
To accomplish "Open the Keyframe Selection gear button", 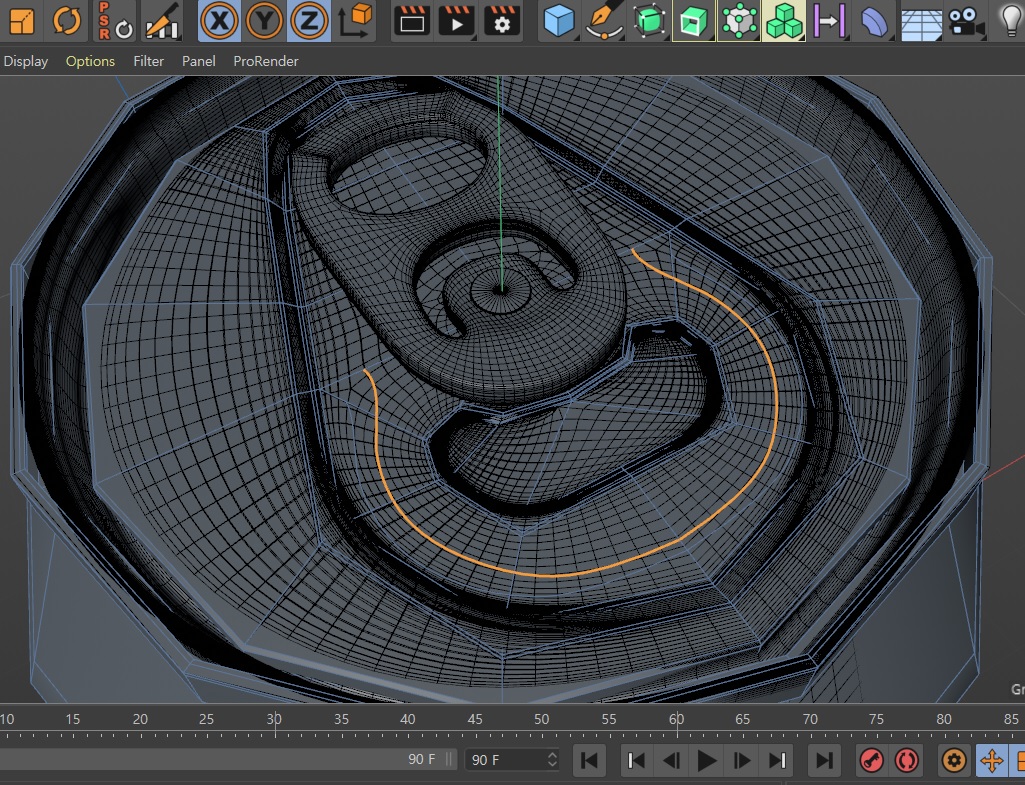I will pyautogui.click(x=954, y=760).
